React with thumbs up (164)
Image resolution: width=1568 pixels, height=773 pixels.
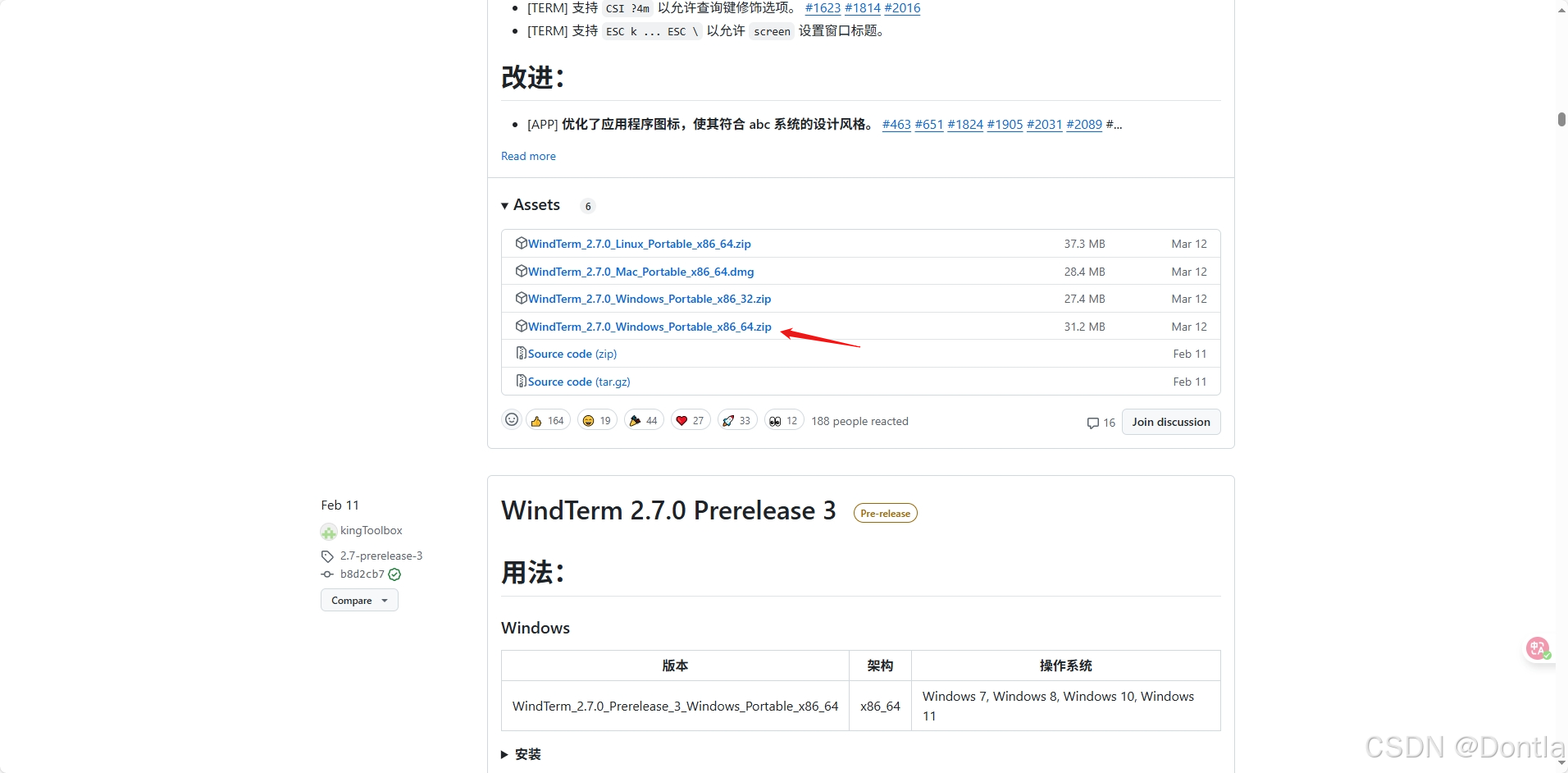click(x=548, y=421)
